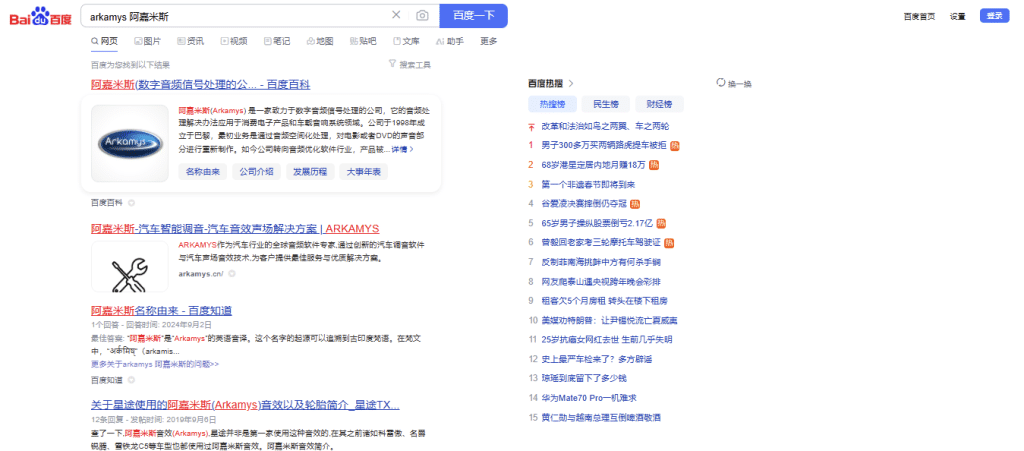Image resolution: width=1024 pixels, height=451 pixels.
Task: Click 热 badge next to 路虎 topic
Action: tap(675, 145)
